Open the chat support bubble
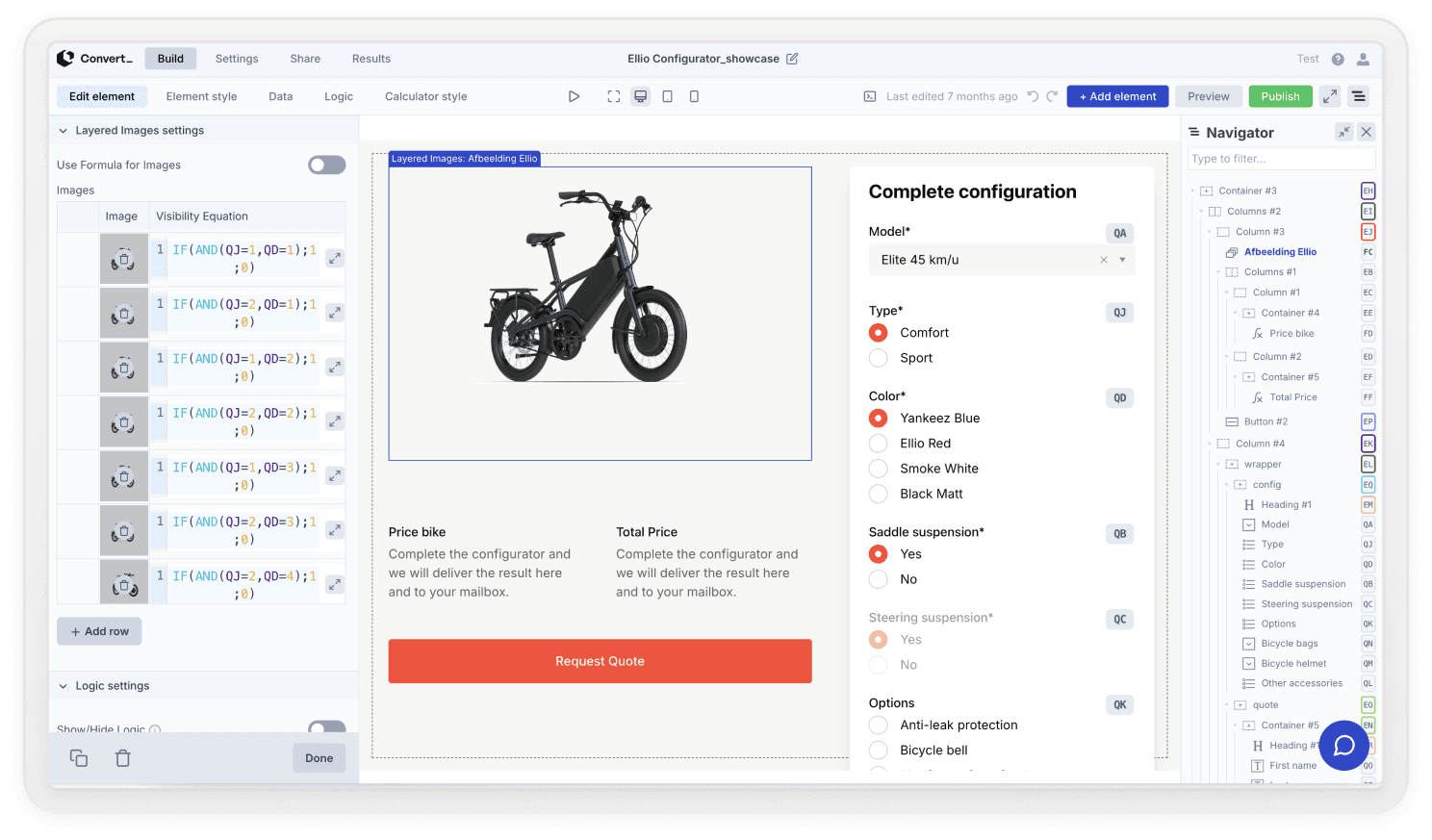Viewport: 1432px width, 840px height. 1343,746
